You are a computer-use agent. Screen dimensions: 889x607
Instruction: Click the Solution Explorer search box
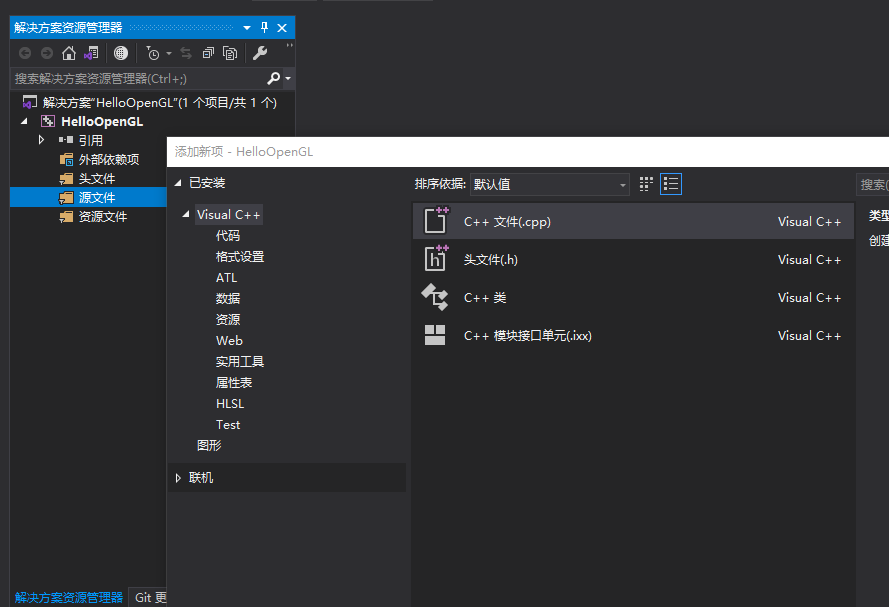click(x=130, y=78)
